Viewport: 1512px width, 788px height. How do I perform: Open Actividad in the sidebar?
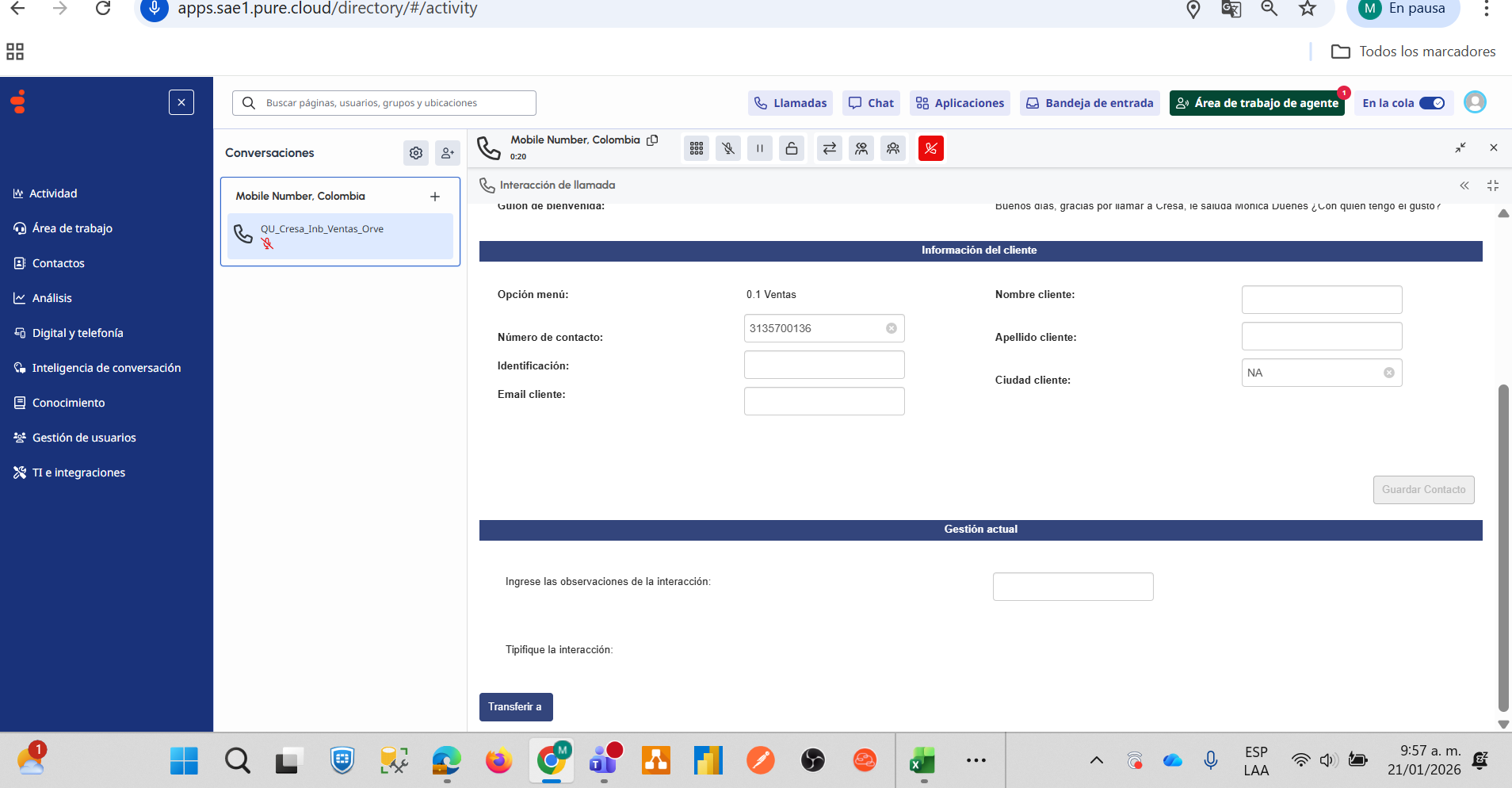coord(46,193)
